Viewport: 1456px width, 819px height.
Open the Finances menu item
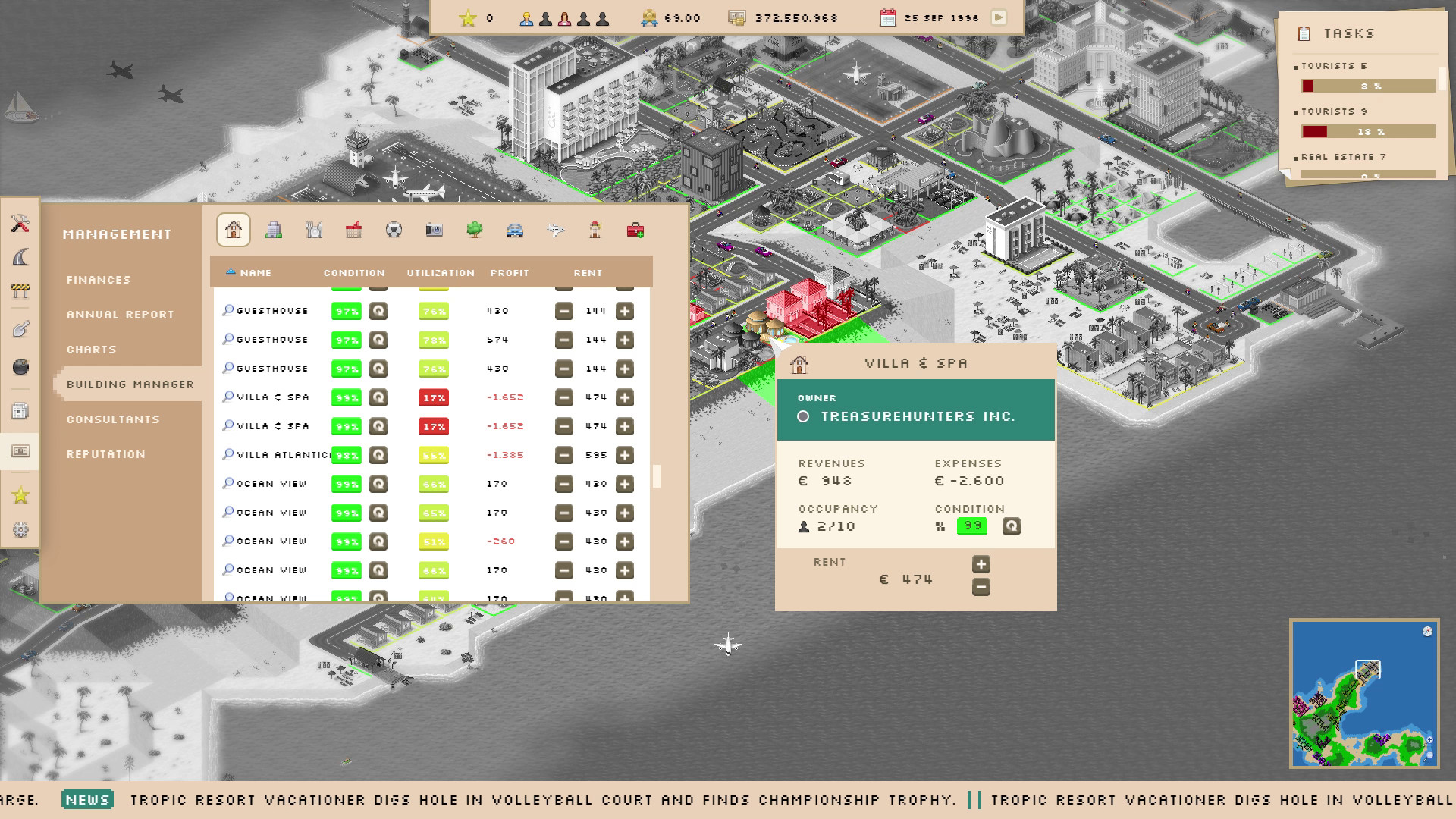[x=99, y=280]
